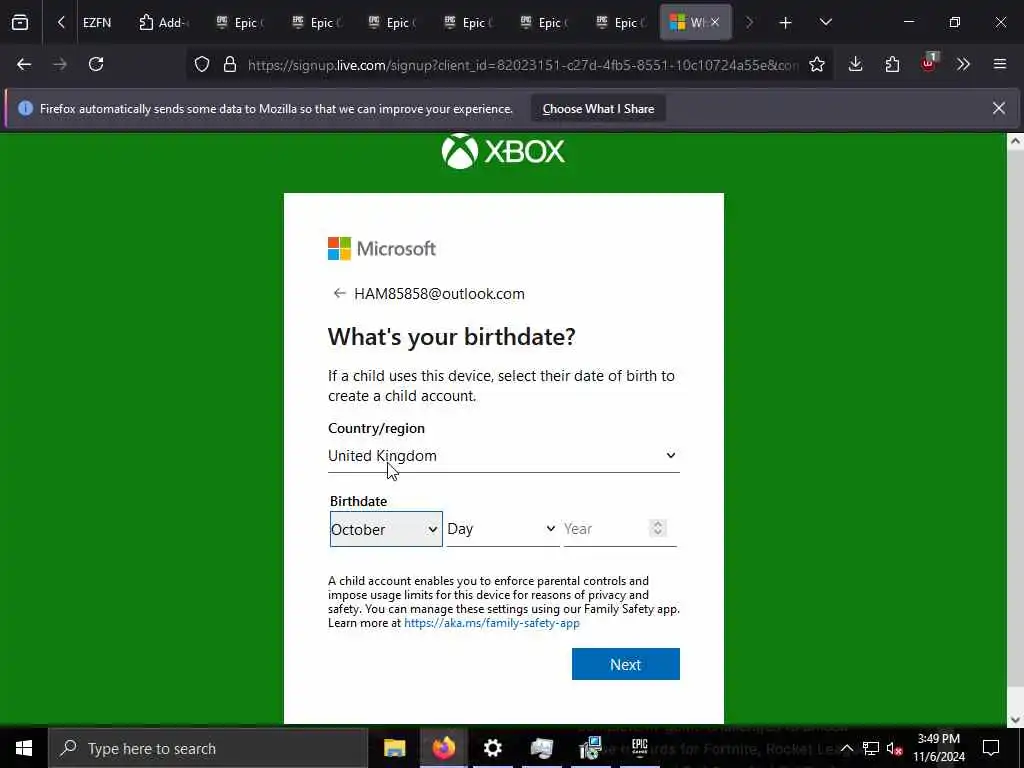Open the Day dropdown
The height and width of the screenshot is (768, 1024).
[x=502, y=528]
